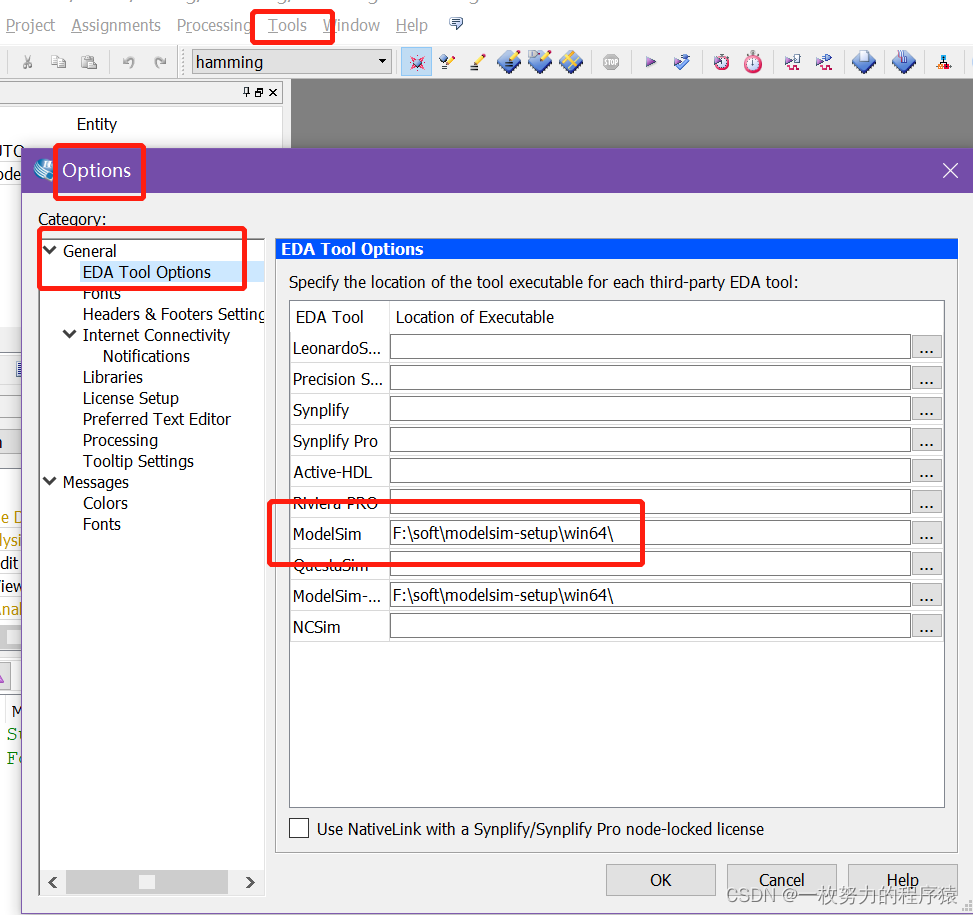Image resolution: width=973 pixels, height=915 pixels.
Task: Click the first red stopwatch timing icon
Action: [x=721, y=62]
